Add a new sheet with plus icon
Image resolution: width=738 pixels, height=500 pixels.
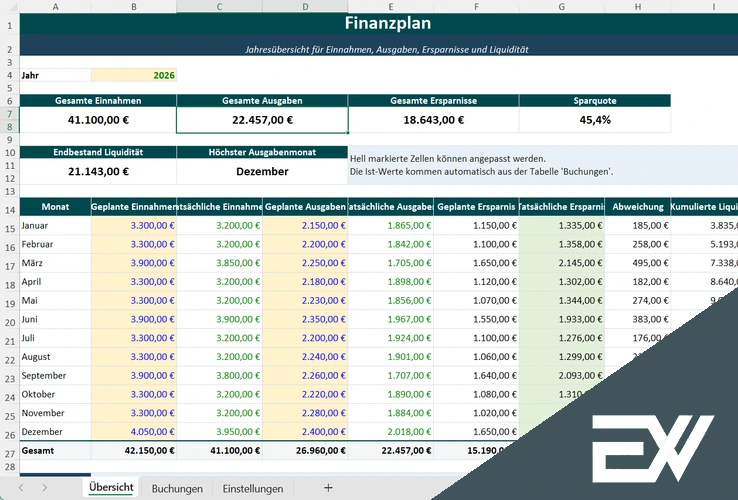click(x=329, y=488)
